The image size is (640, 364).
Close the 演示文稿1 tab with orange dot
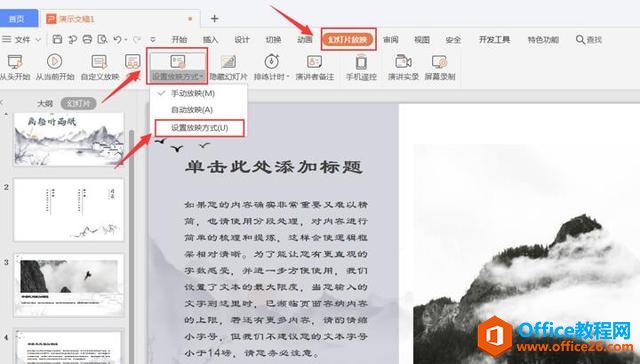(190, 19)
